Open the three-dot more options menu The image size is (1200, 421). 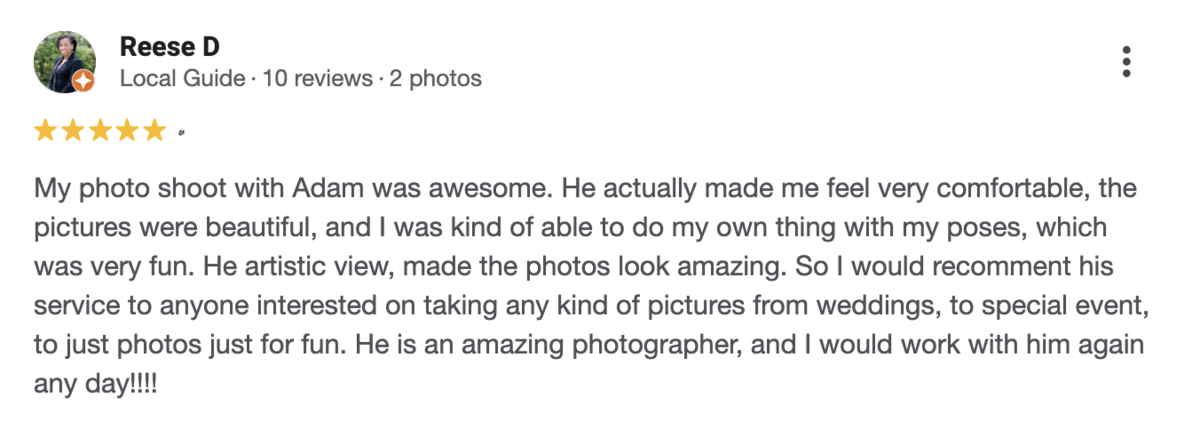(x=1126, y=62)
